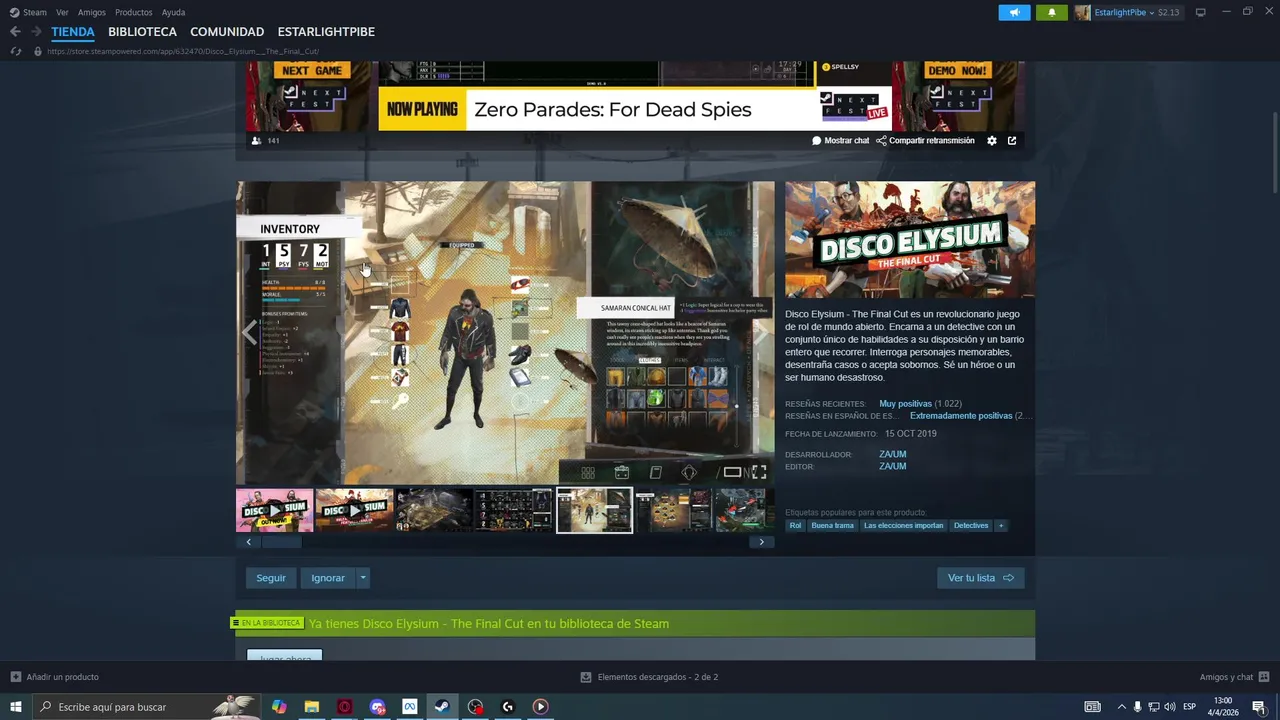The height and width of the screenshot is (720, 1280).
Task: Click the Steam icon in the taskbar
Action: [x=442, y=707]
